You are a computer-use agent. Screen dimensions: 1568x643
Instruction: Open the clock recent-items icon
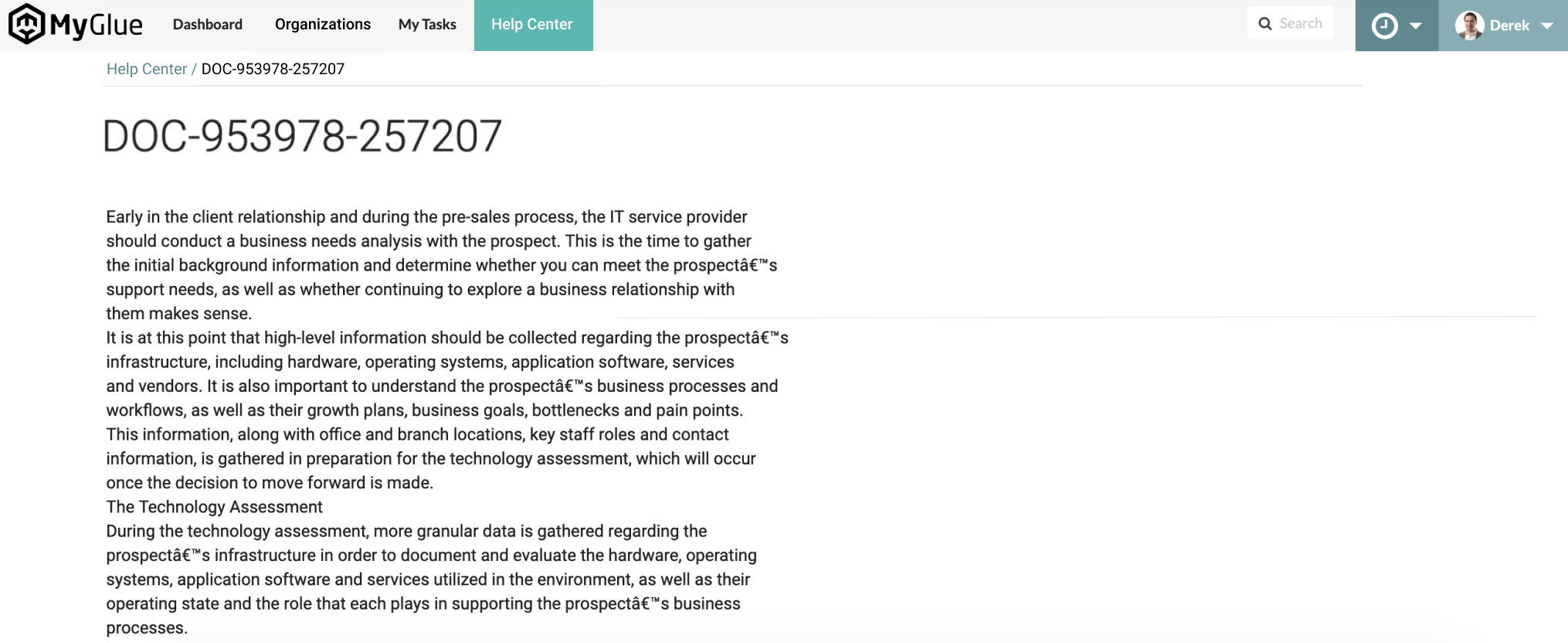(1384, 26)
